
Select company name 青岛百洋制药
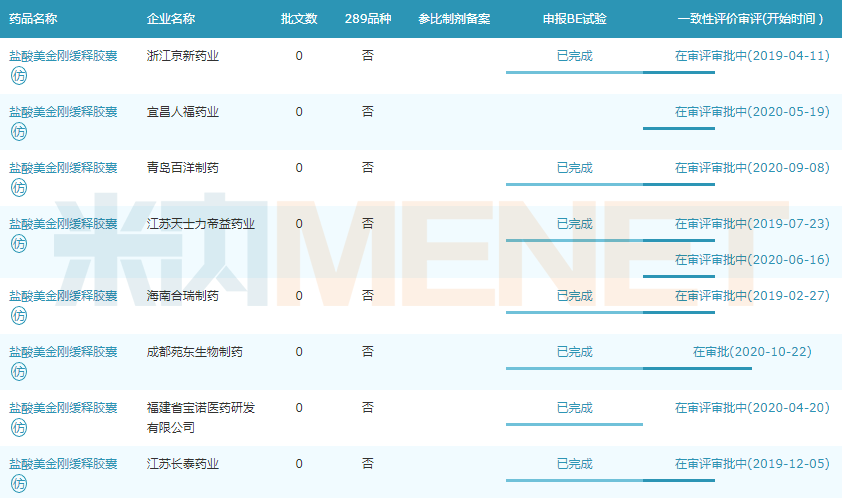(183, 168)
